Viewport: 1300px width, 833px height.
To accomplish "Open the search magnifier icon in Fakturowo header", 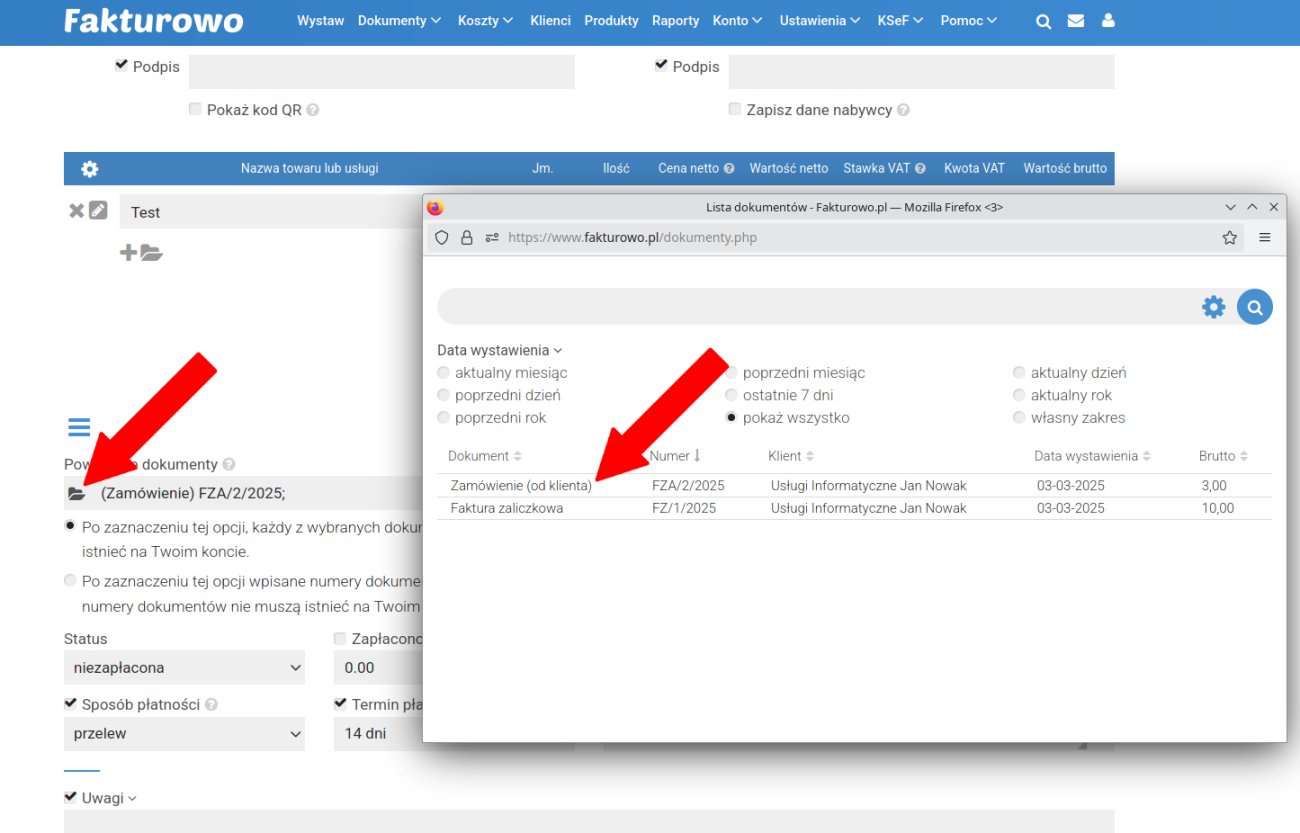I will 1043,21.
